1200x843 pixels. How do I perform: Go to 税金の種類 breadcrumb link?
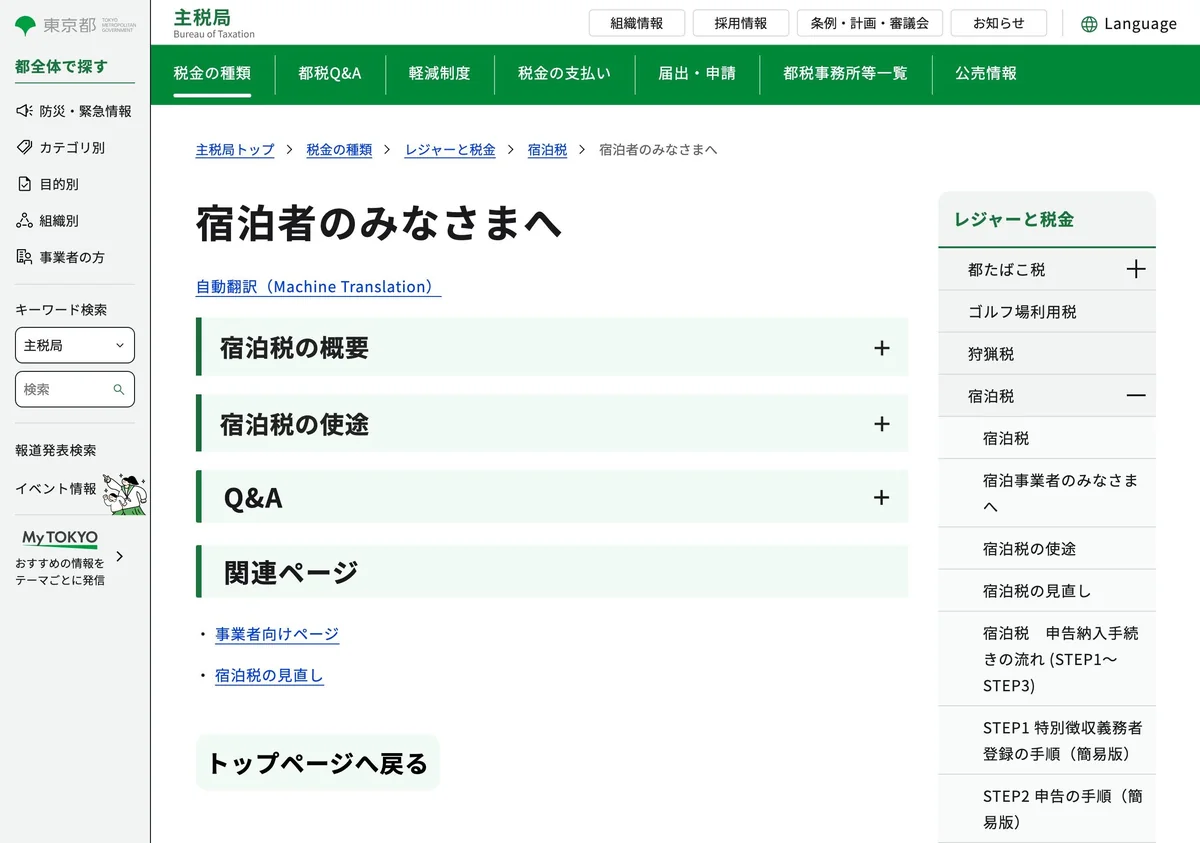[339, 150]
